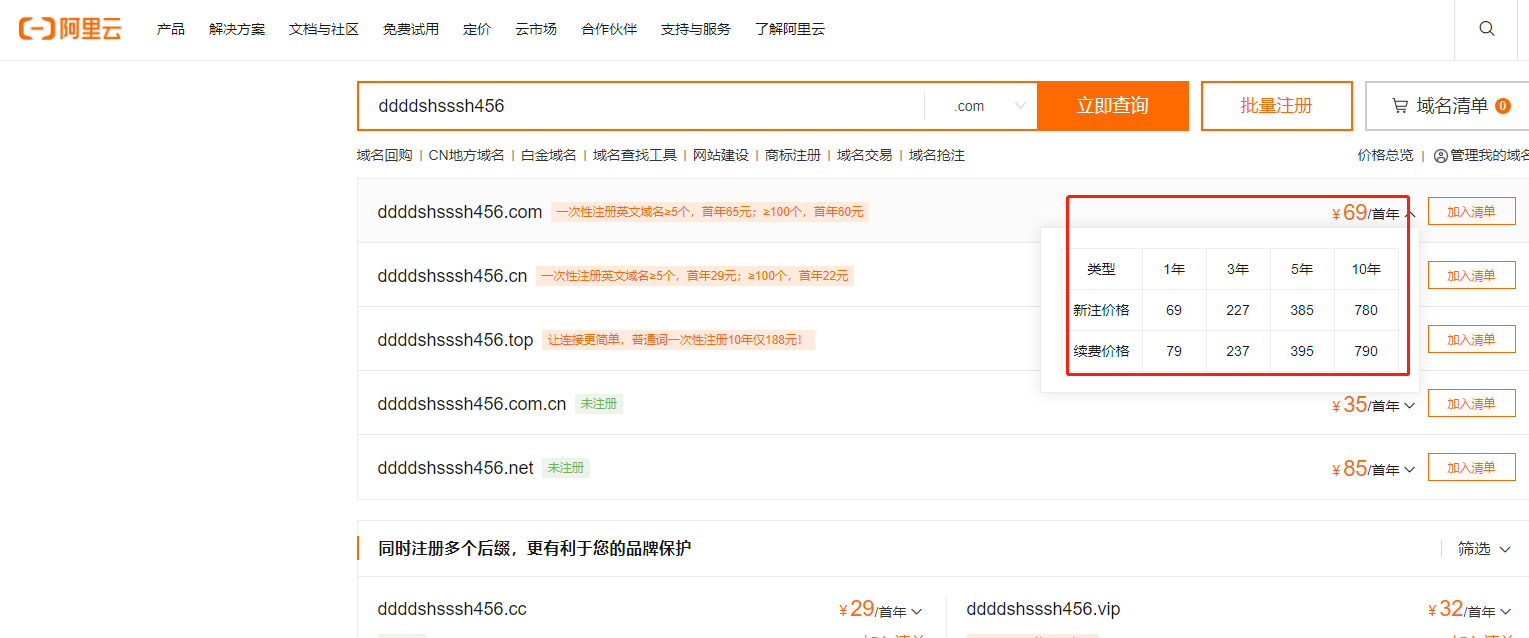
Task: Open the search magnifier icon
Action: click(1487, 29)
